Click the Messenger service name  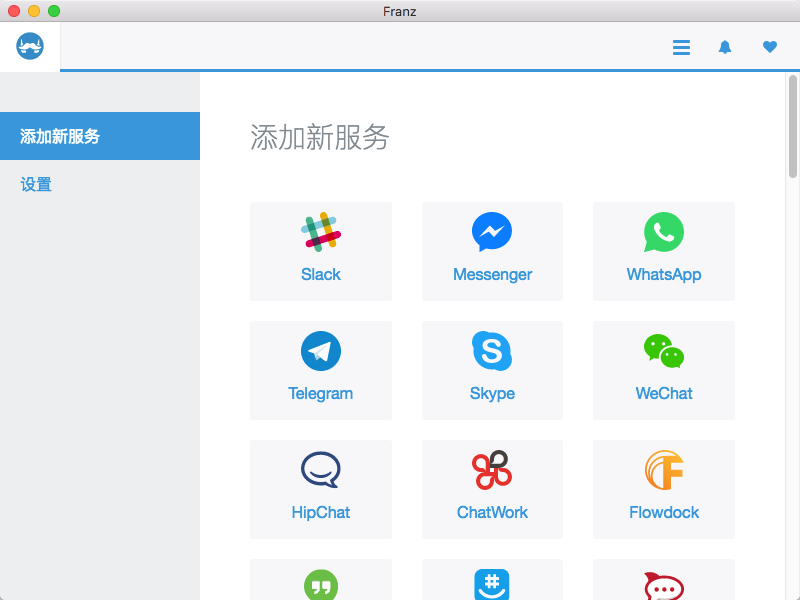(x=492, y=274)
